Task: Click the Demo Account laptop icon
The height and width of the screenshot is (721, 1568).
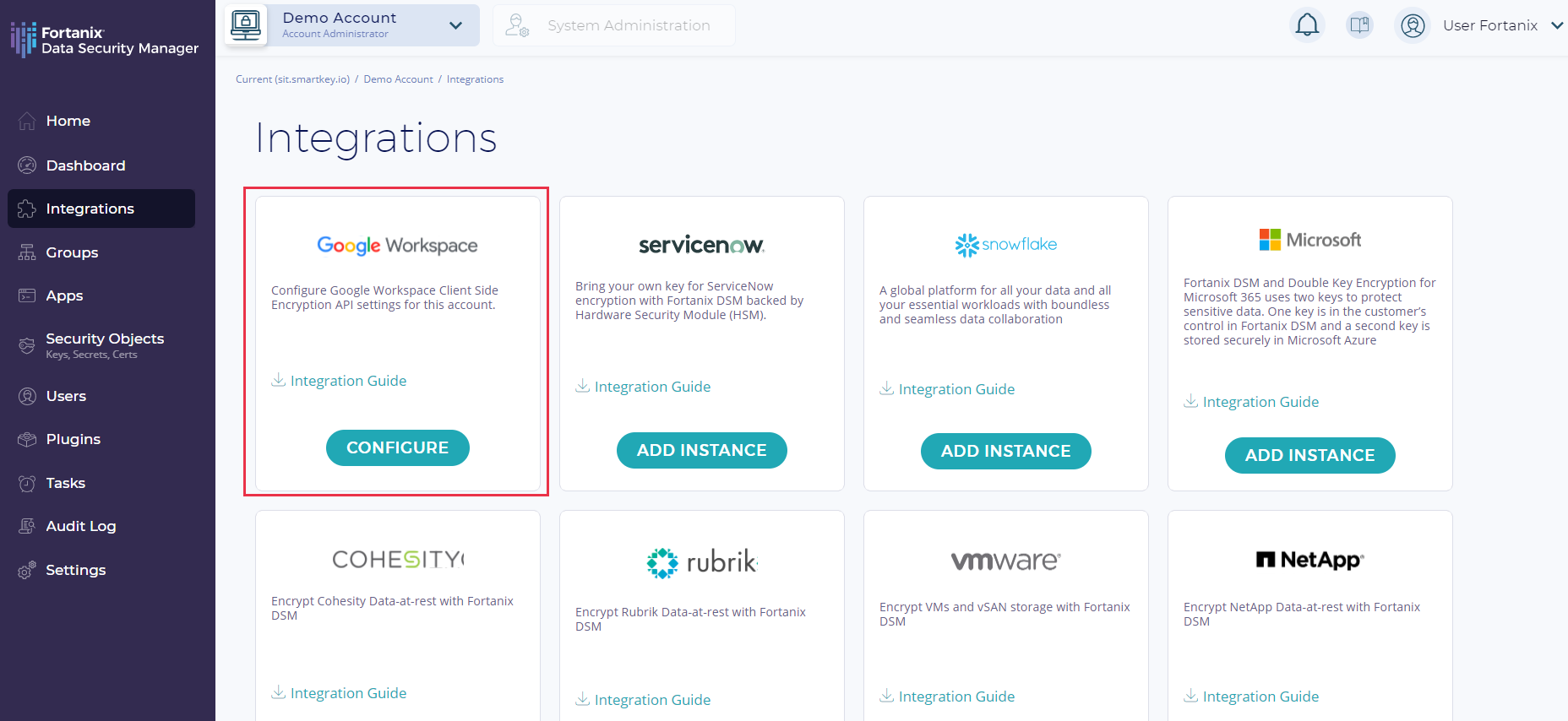Action: click(246, 24)
